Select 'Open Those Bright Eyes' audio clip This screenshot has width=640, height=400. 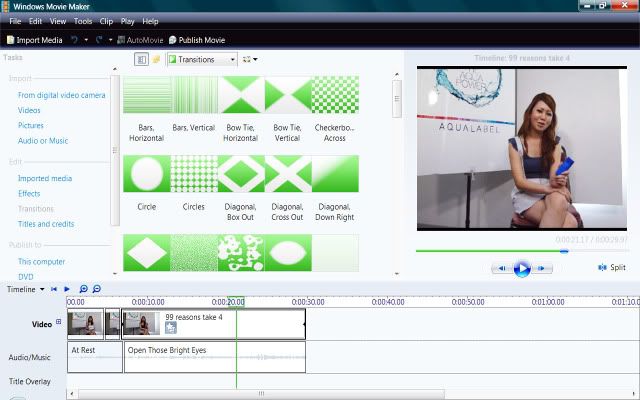[x=215, y=357]
